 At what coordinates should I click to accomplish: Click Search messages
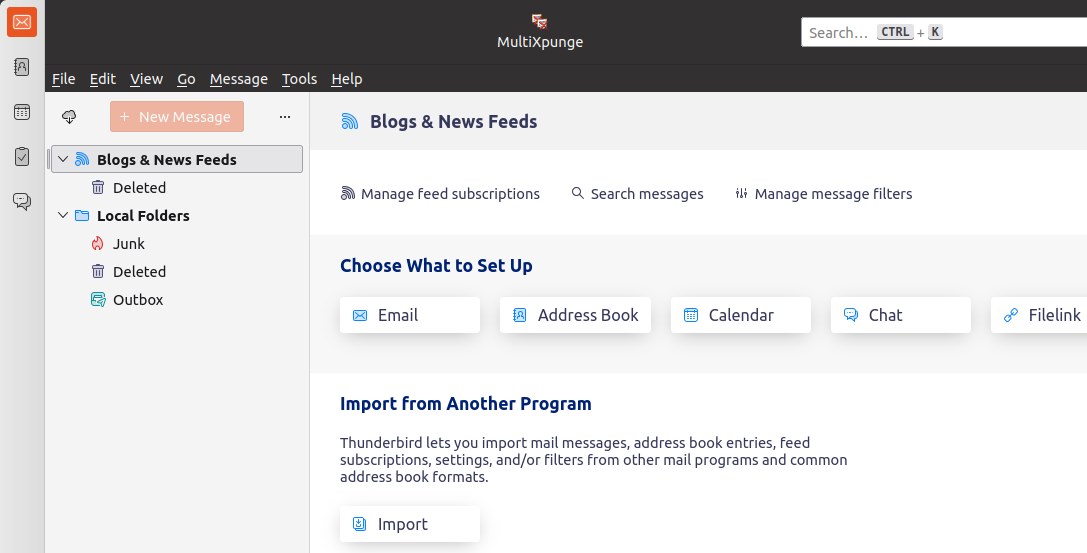click(637, 194)
